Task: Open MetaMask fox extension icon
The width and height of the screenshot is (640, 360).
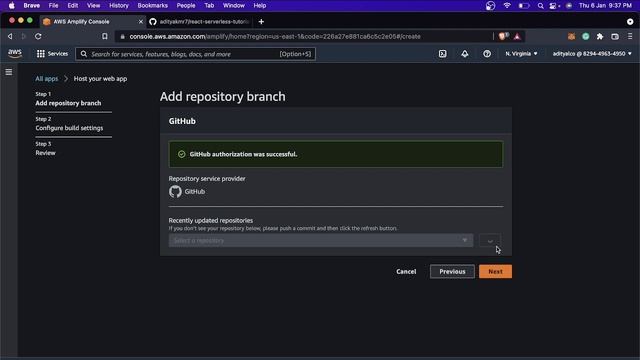Action: 571,36
